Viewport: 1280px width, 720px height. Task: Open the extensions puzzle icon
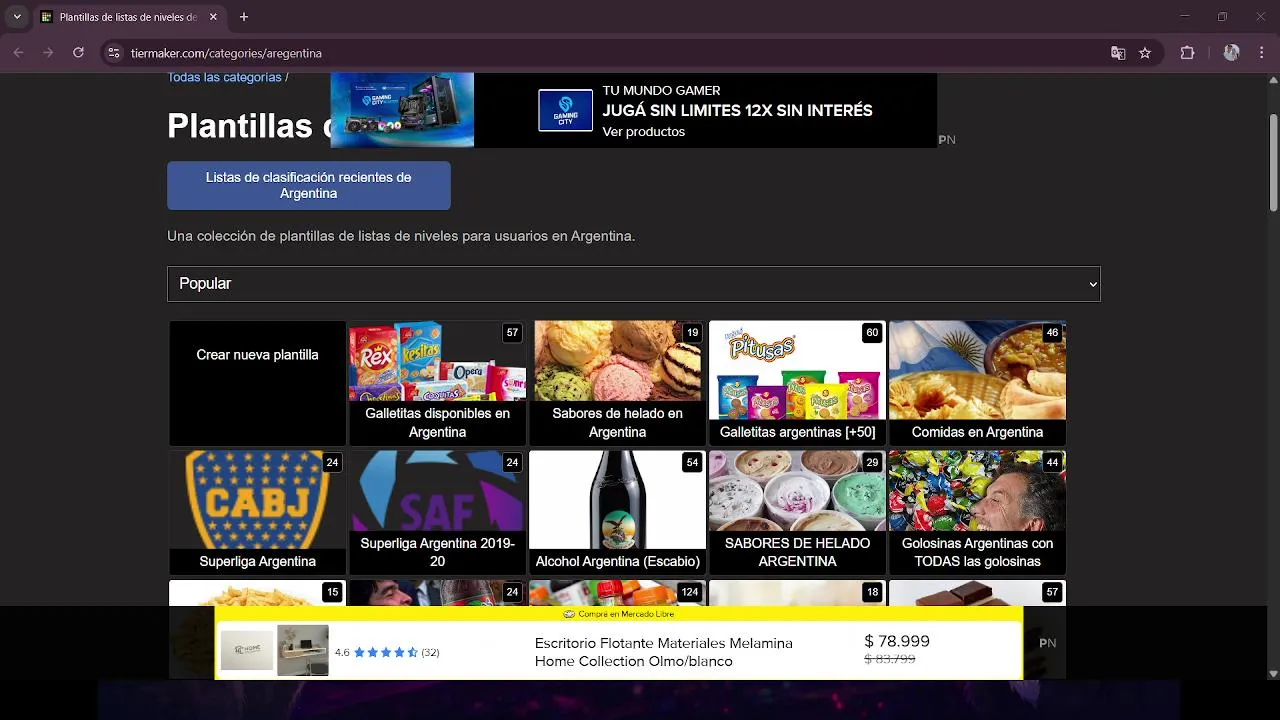(x=1188, y=53)
